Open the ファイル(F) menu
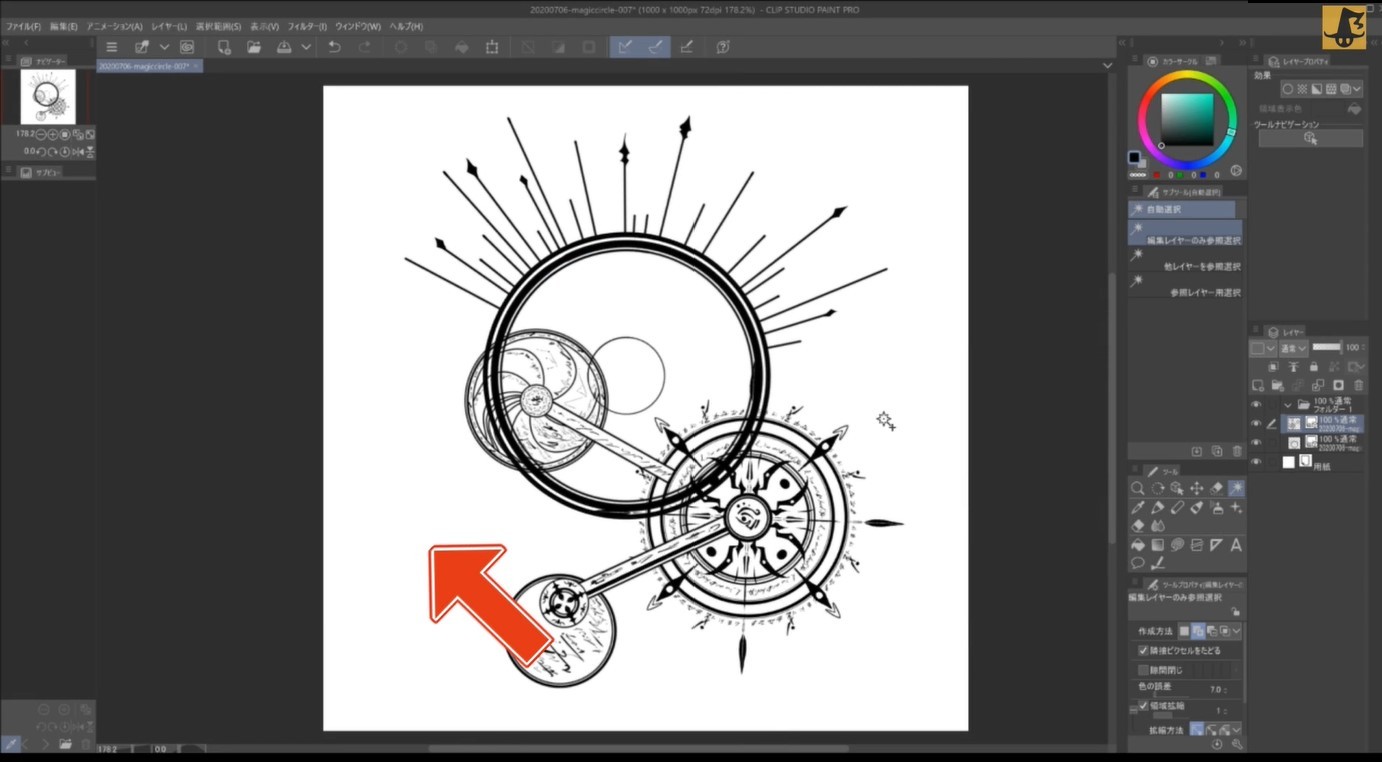Screen dimensions: 1382x762 [x=23, y=26]
